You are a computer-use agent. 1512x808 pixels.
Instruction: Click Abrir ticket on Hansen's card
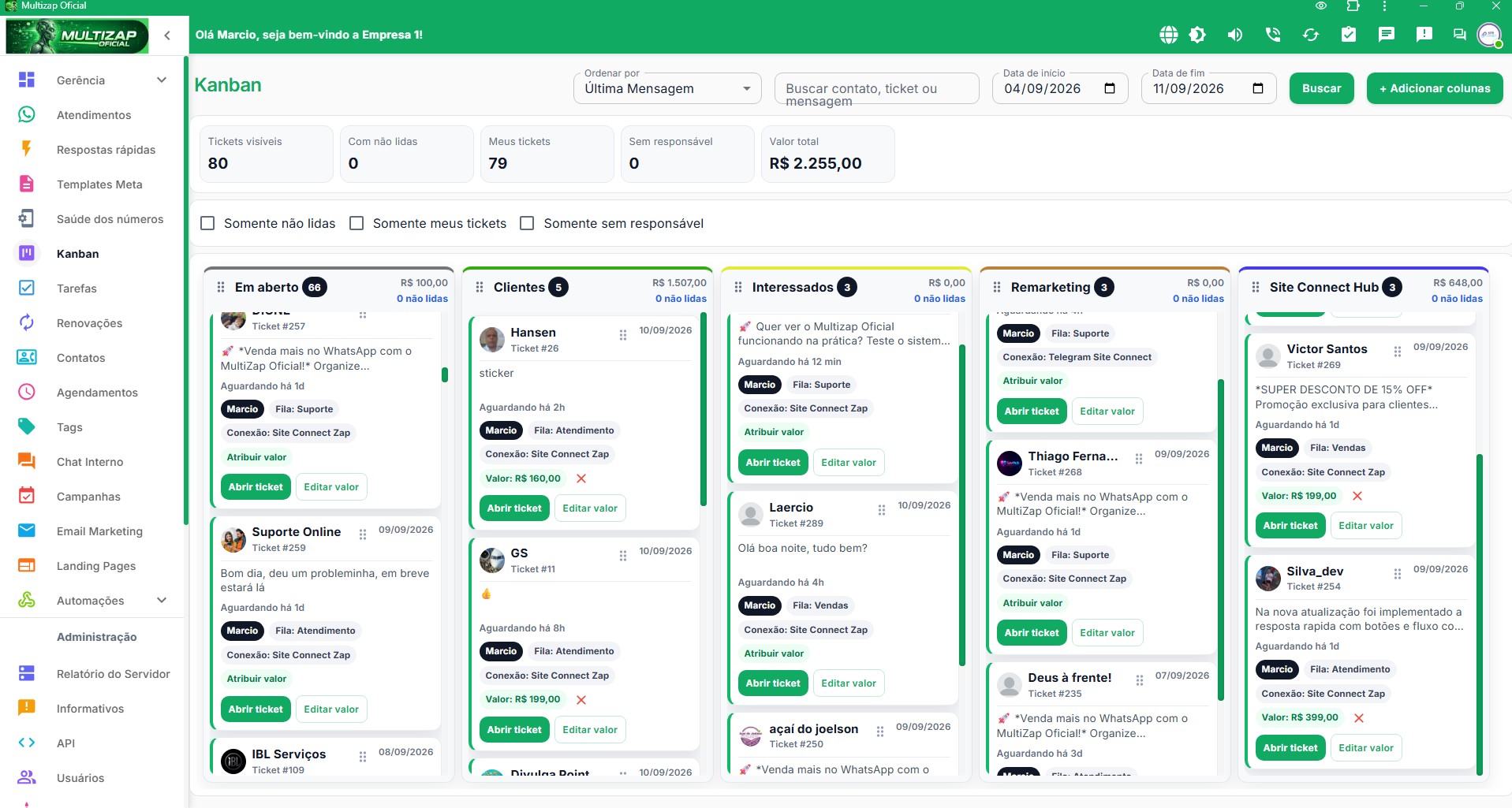point(514,508)
